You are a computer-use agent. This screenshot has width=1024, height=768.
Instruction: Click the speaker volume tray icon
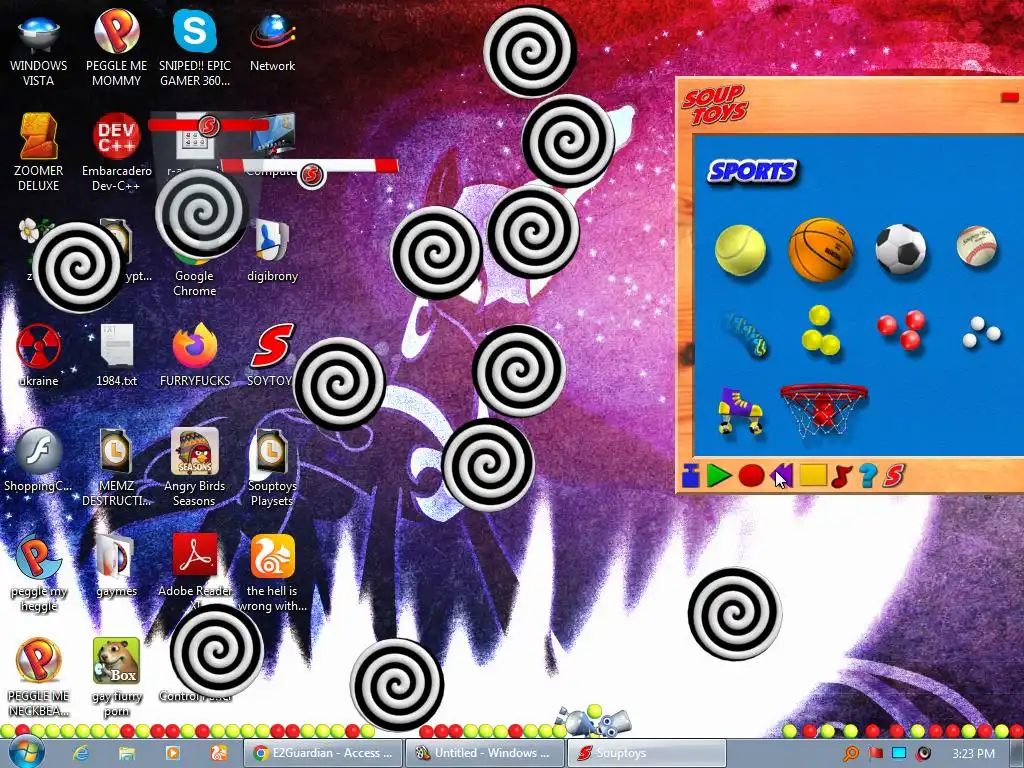click(x=923, y=754)
